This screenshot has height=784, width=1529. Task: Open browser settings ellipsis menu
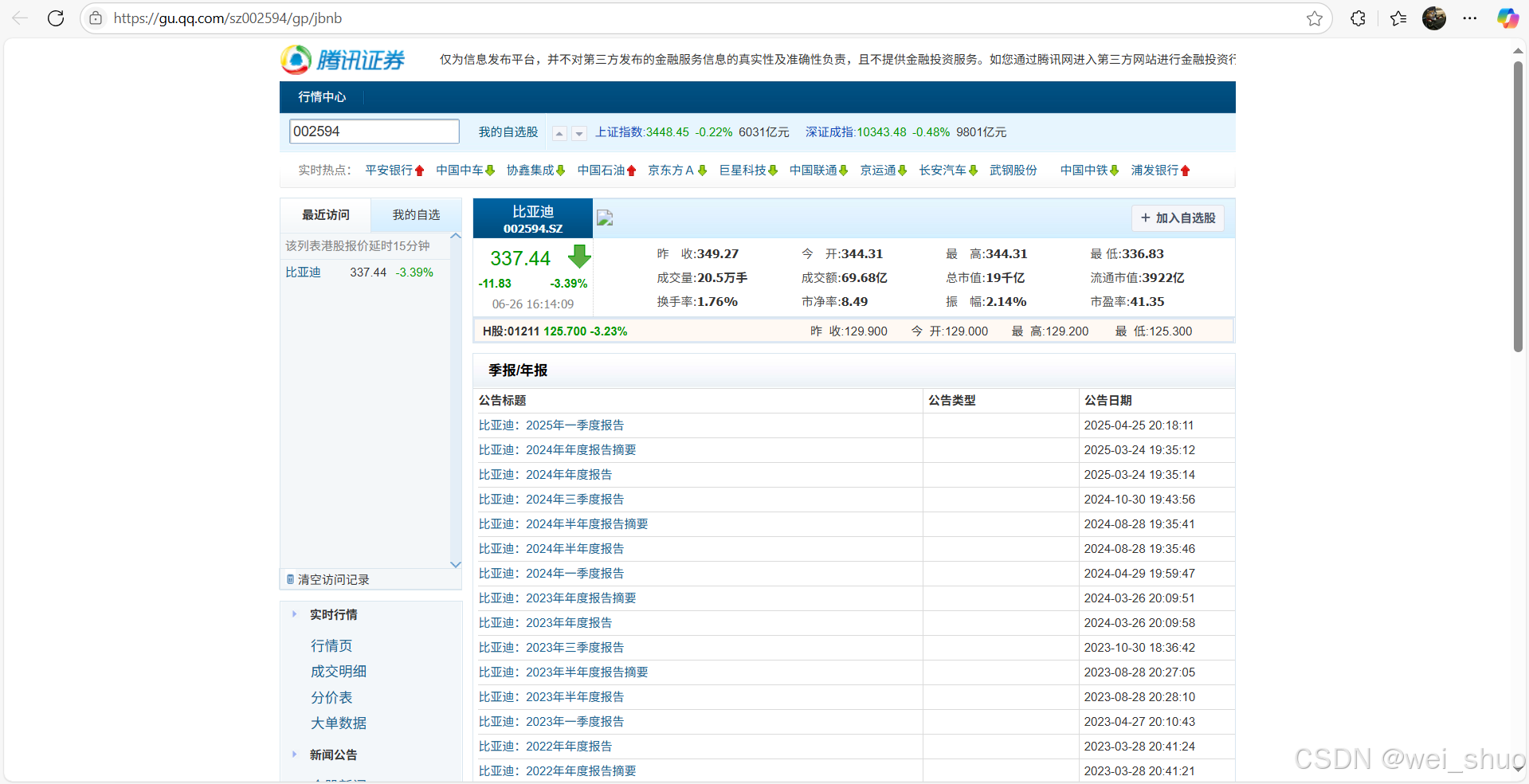pos(1470,18)
